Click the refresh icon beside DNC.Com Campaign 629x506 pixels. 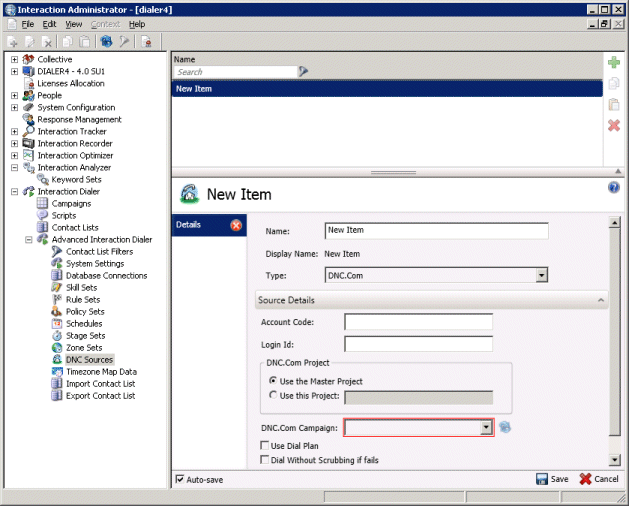506,427
